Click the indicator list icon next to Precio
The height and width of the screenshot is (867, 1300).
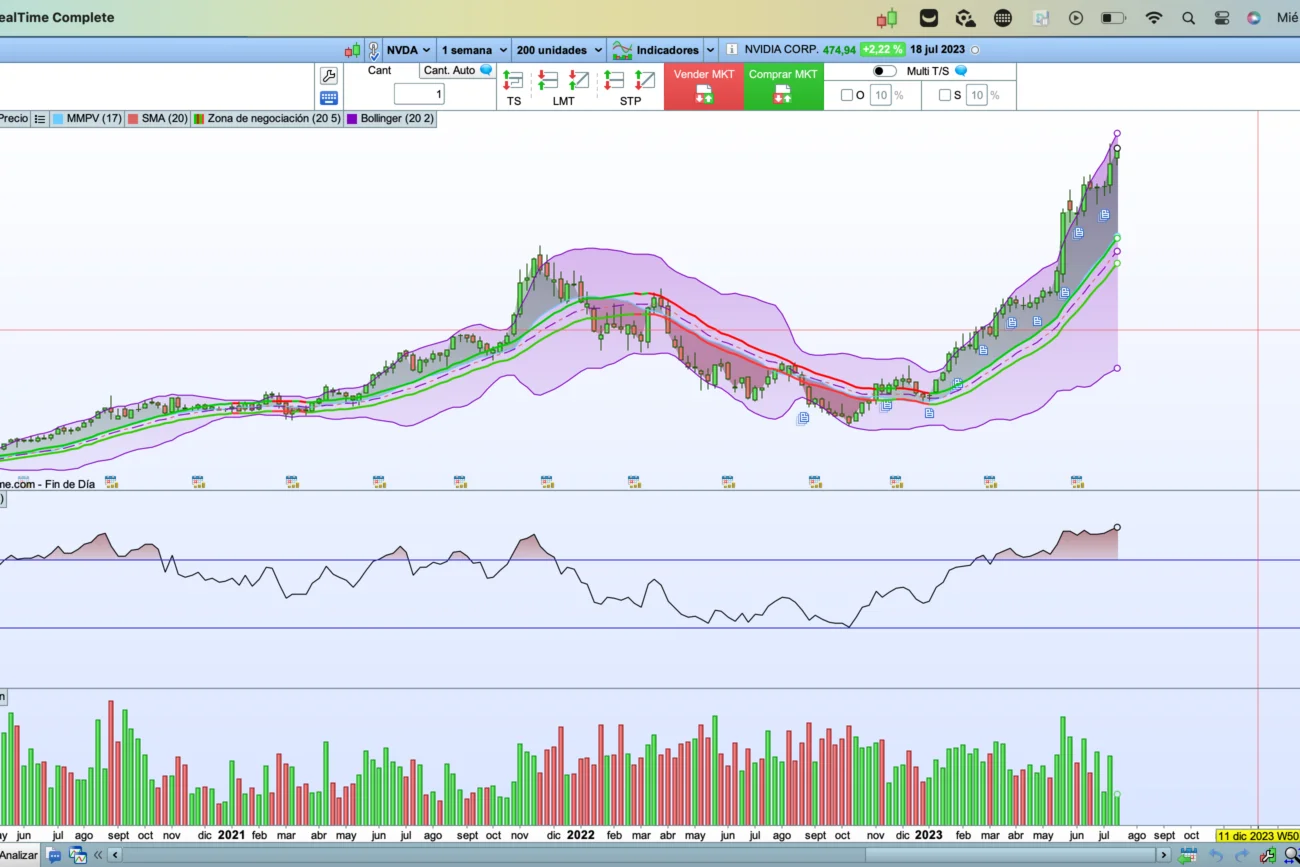tap(40, 118)
